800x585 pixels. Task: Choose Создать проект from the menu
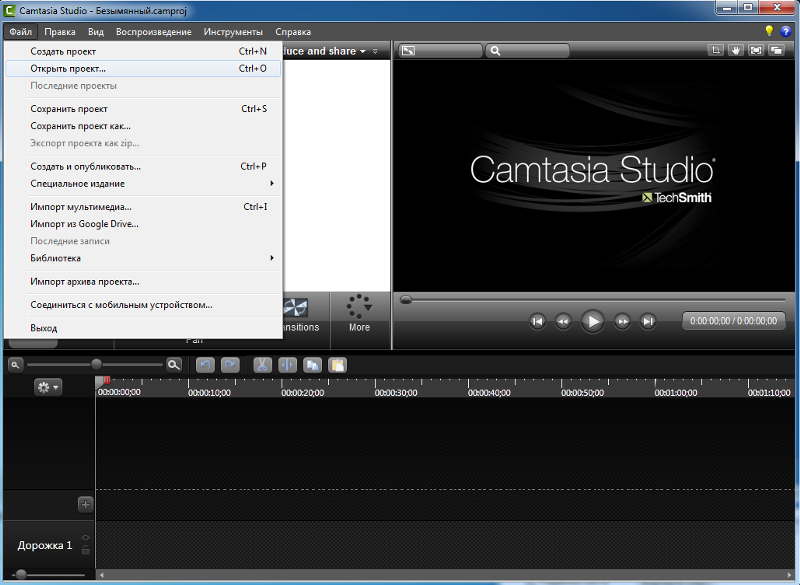[x=143, y=52]
